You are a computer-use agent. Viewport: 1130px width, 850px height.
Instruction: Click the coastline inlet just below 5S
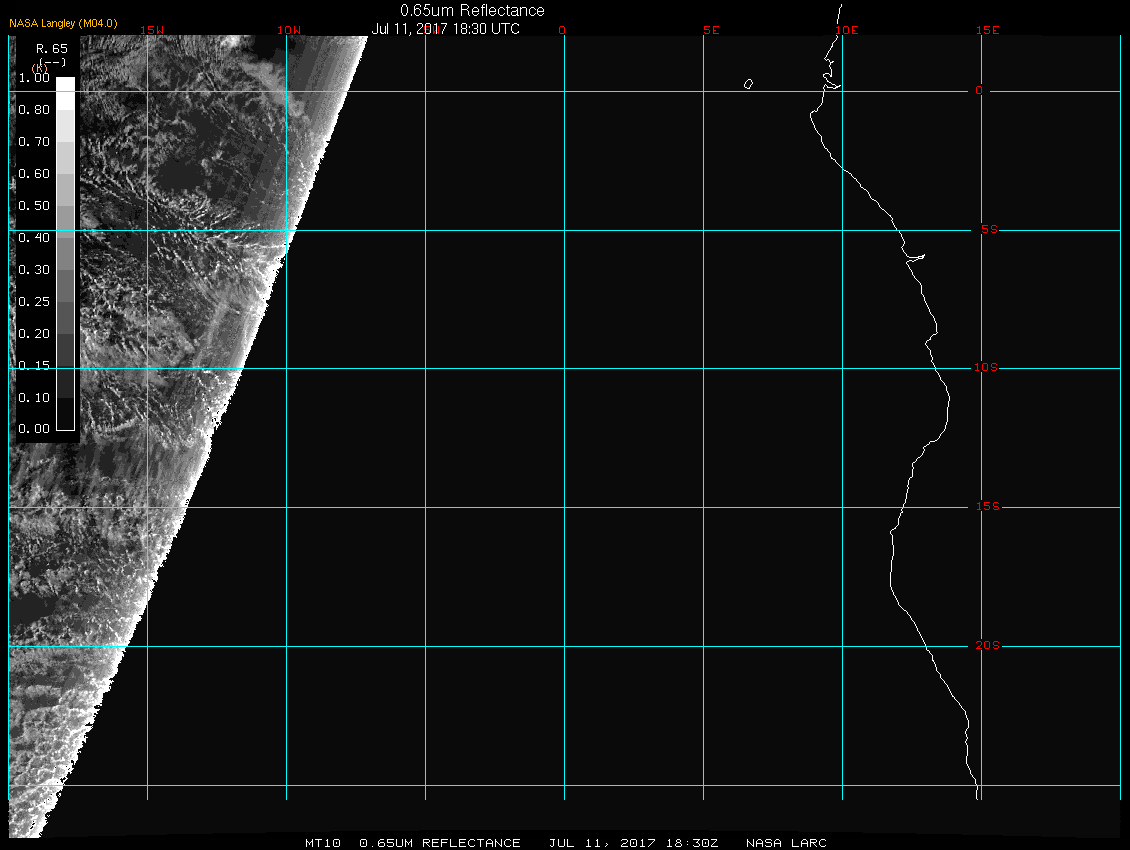click(915, 258)
